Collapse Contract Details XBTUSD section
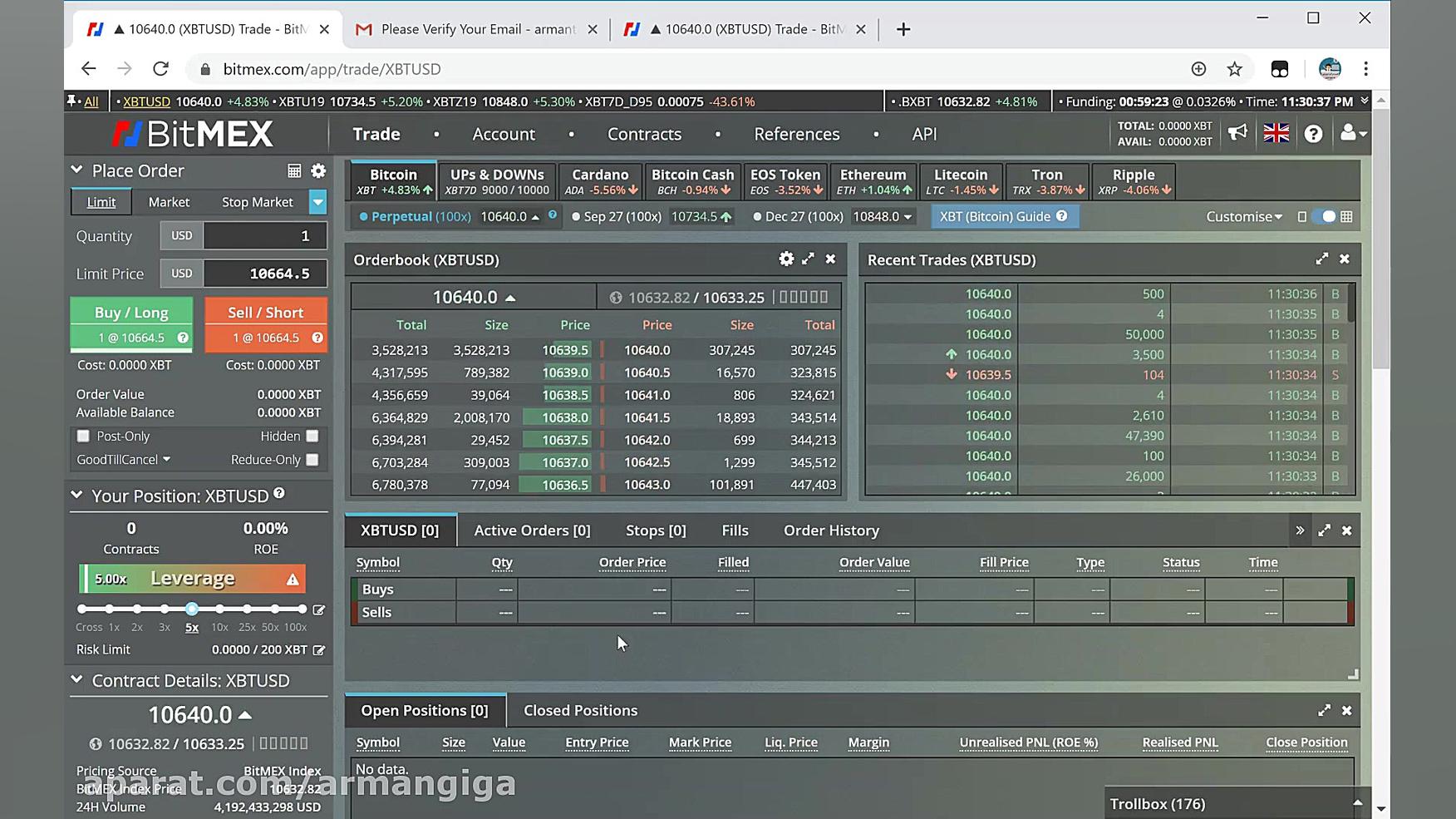Viewport: 1456px width, 819px height. tap(77, 679)
